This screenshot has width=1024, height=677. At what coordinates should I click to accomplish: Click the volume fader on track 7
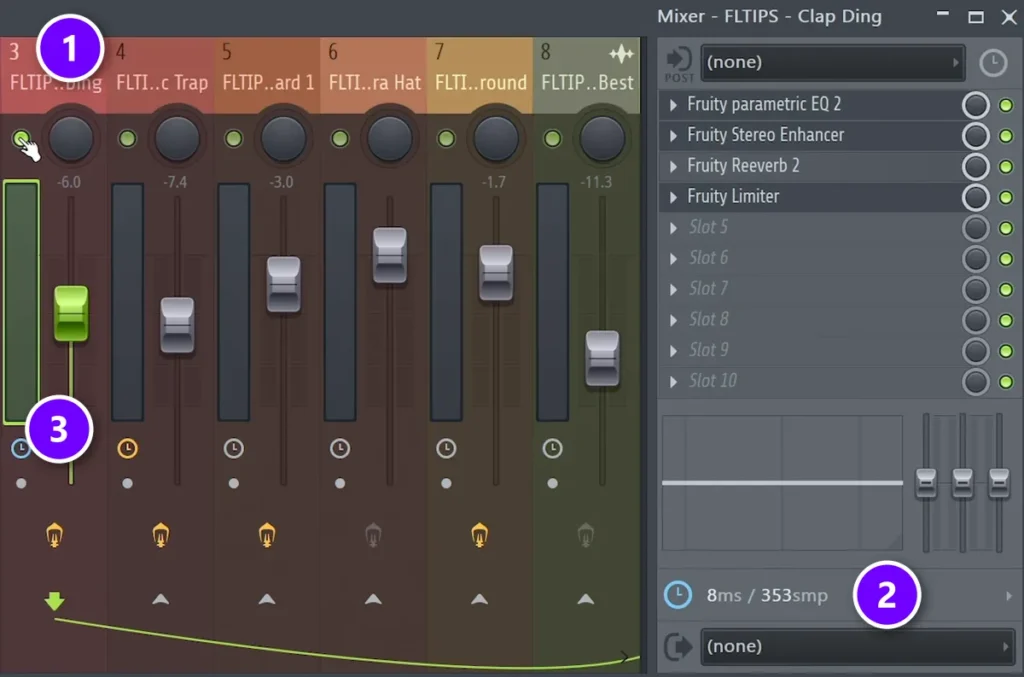[496, 272]
